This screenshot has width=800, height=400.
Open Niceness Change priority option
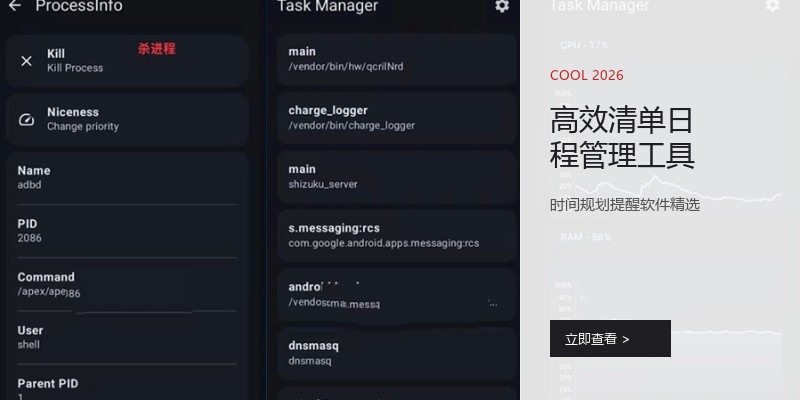point(127,119)
